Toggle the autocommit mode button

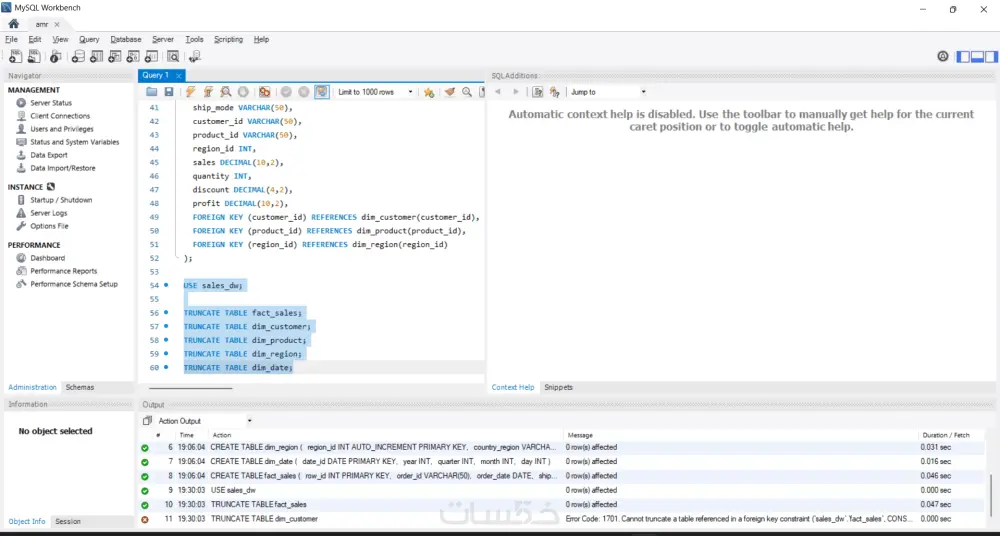click(x=322, y=92)
